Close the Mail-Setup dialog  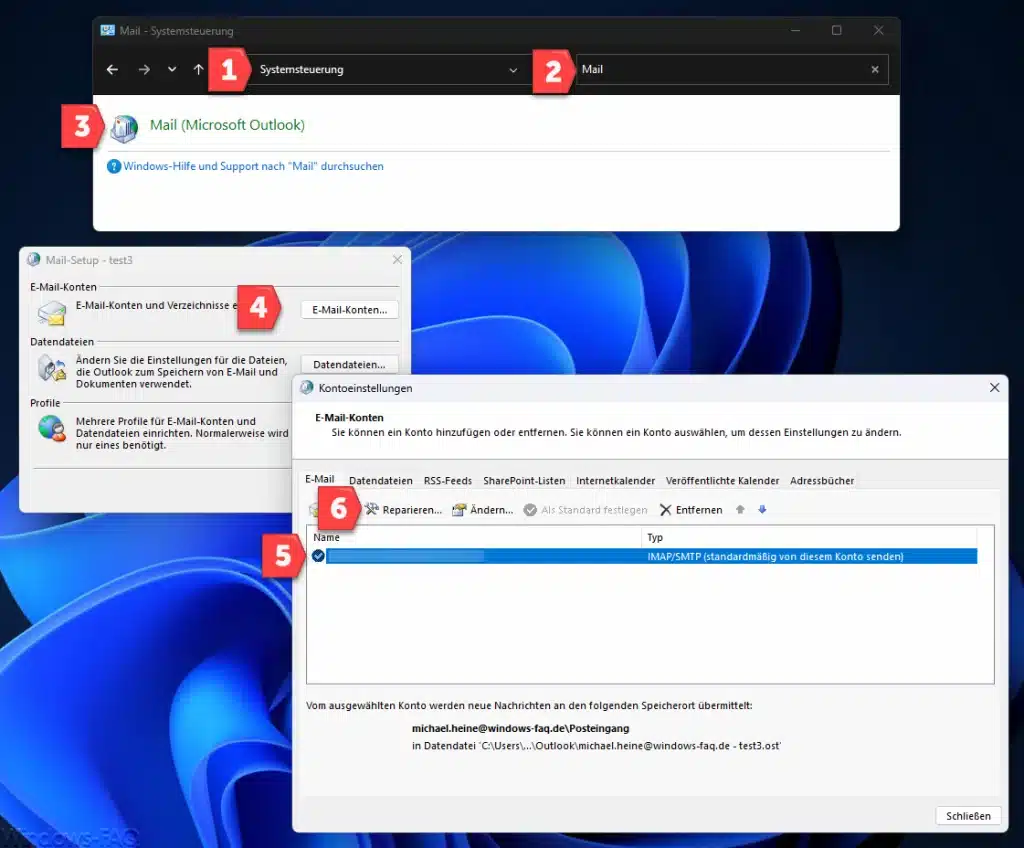(x=397, y=259)
